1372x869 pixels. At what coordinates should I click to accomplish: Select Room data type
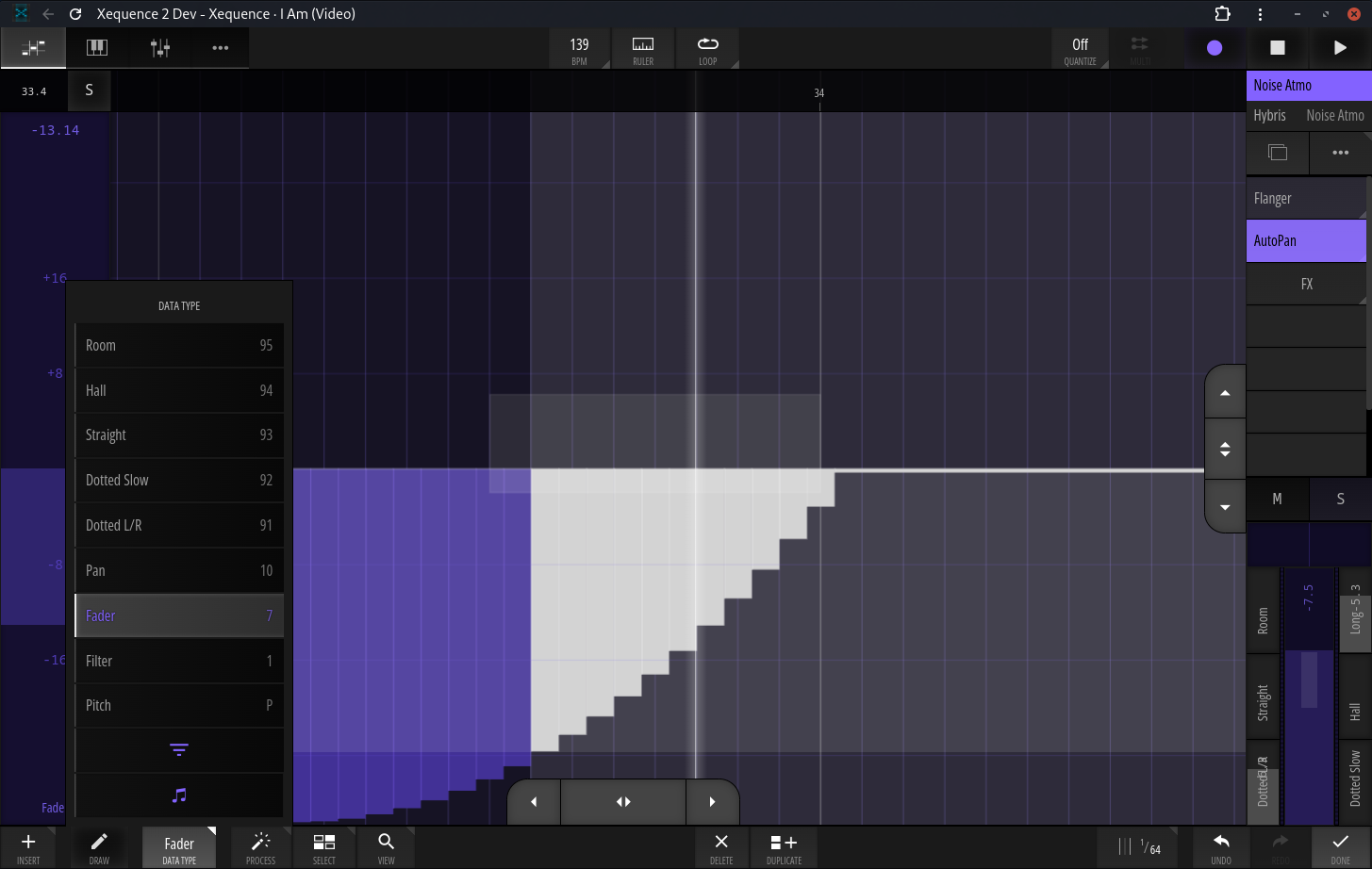coord(179,346)
